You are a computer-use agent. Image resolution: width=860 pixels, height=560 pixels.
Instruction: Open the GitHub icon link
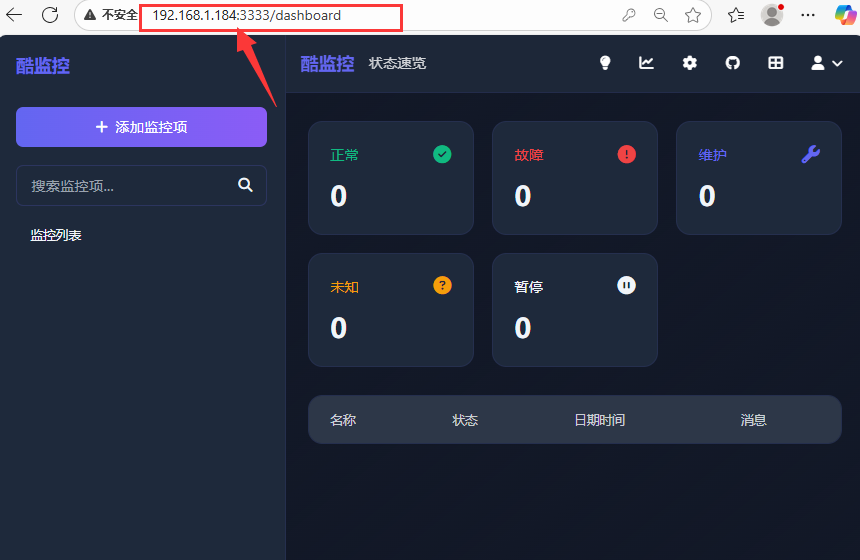[733, 63]
